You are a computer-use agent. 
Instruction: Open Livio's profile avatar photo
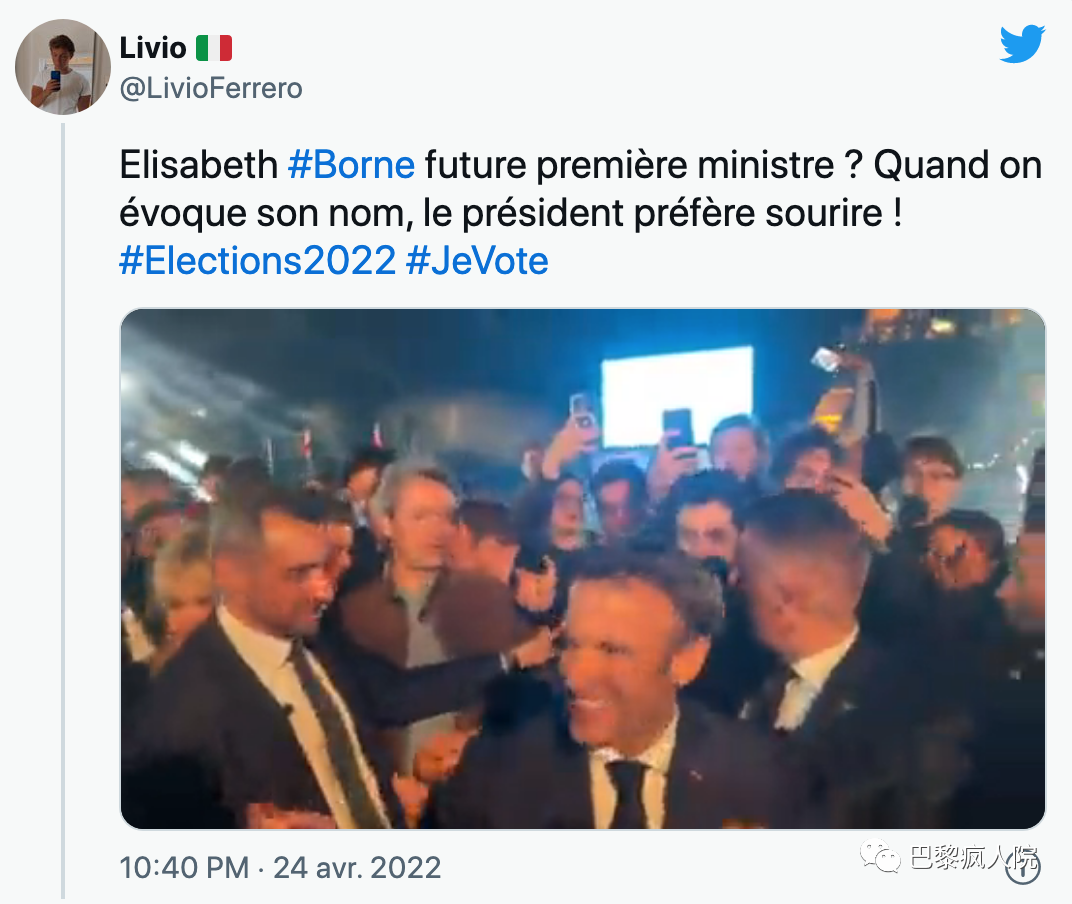[x=62, y=67]
